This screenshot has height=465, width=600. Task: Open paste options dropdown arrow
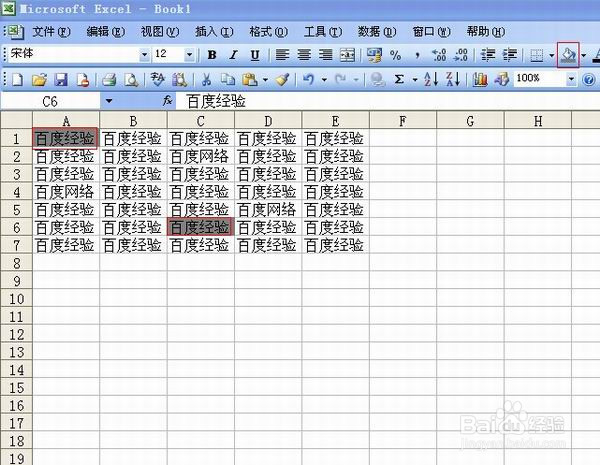265,80
